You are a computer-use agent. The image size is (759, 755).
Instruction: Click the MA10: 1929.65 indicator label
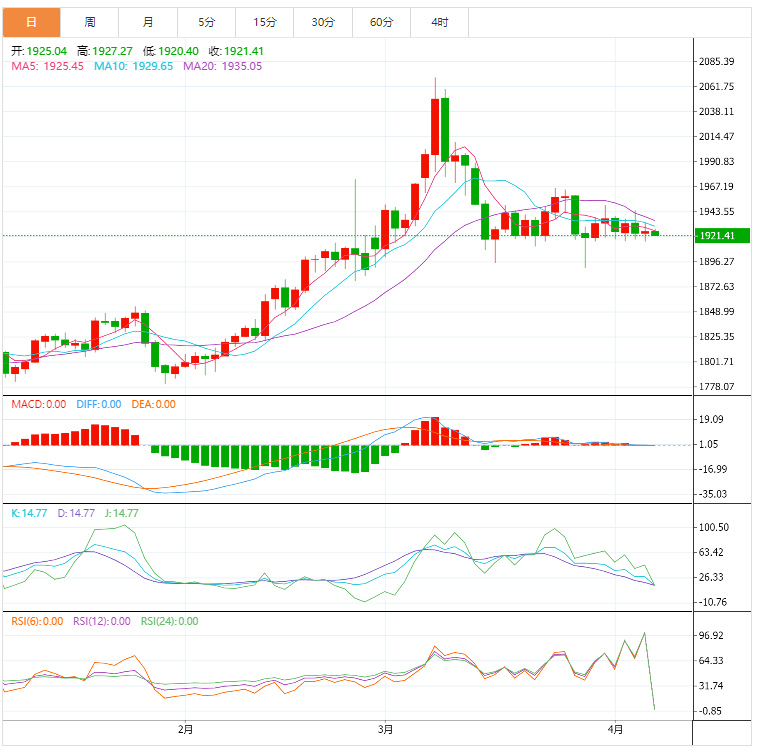(133, 66)
